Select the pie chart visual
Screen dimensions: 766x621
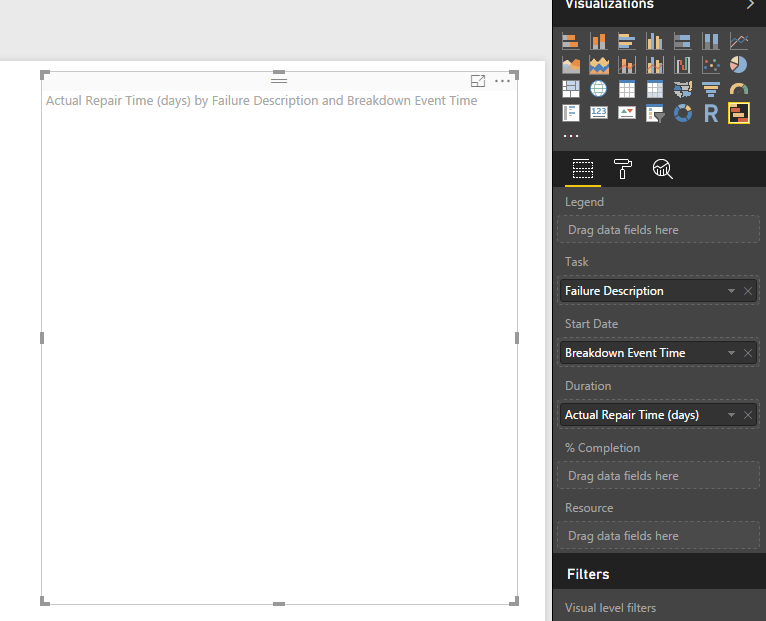tap(739, 65)
